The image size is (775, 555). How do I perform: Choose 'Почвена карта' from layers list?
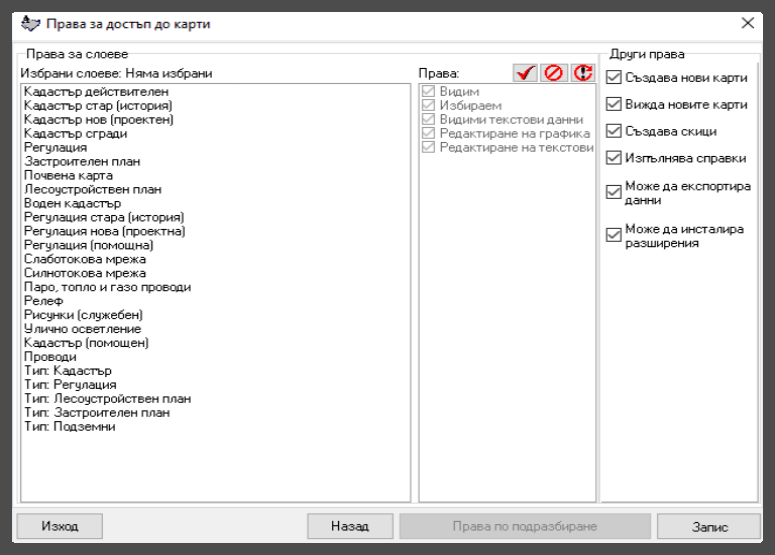(68, 175)
